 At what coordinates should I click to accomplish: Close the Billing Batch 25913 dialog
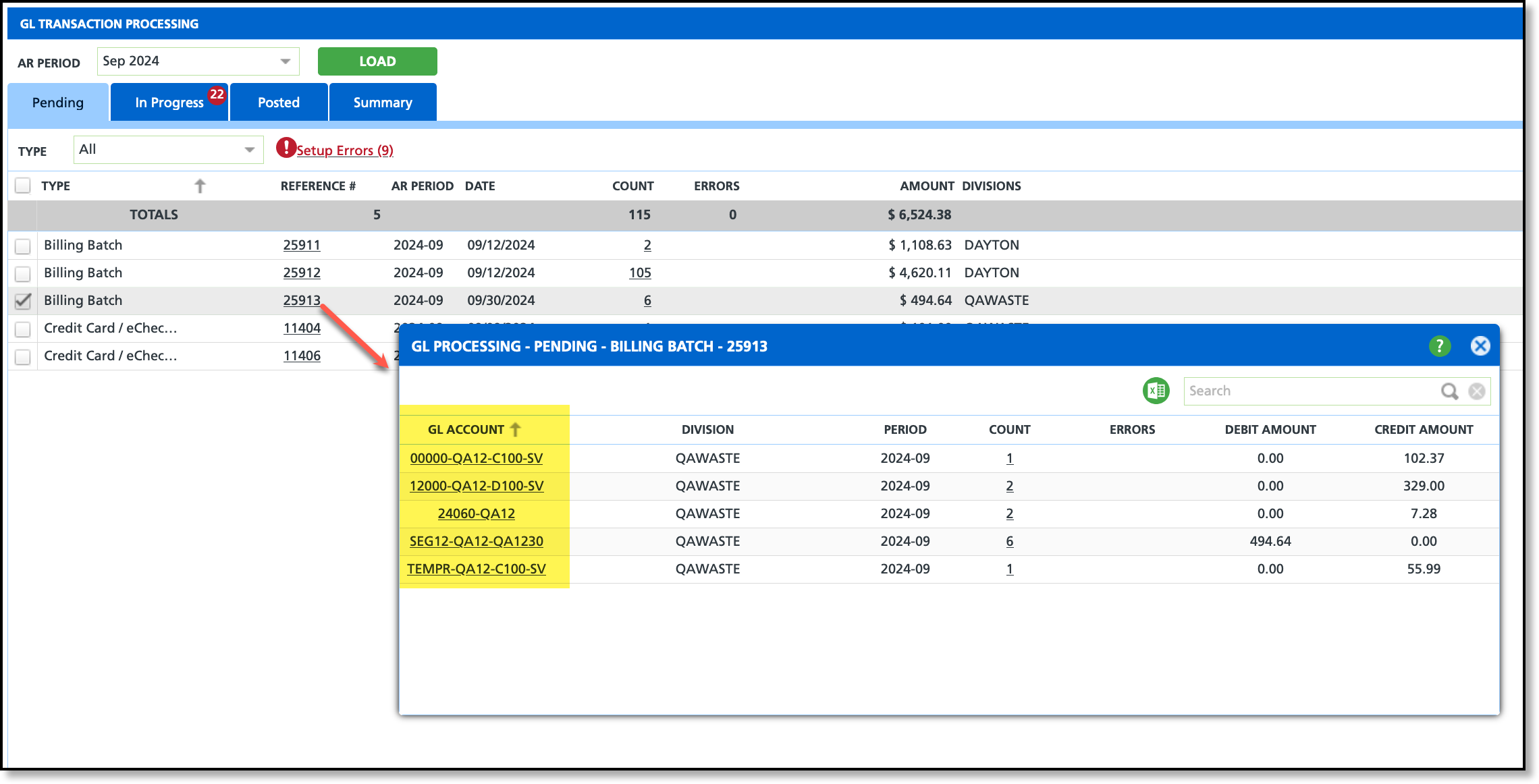1480,346
